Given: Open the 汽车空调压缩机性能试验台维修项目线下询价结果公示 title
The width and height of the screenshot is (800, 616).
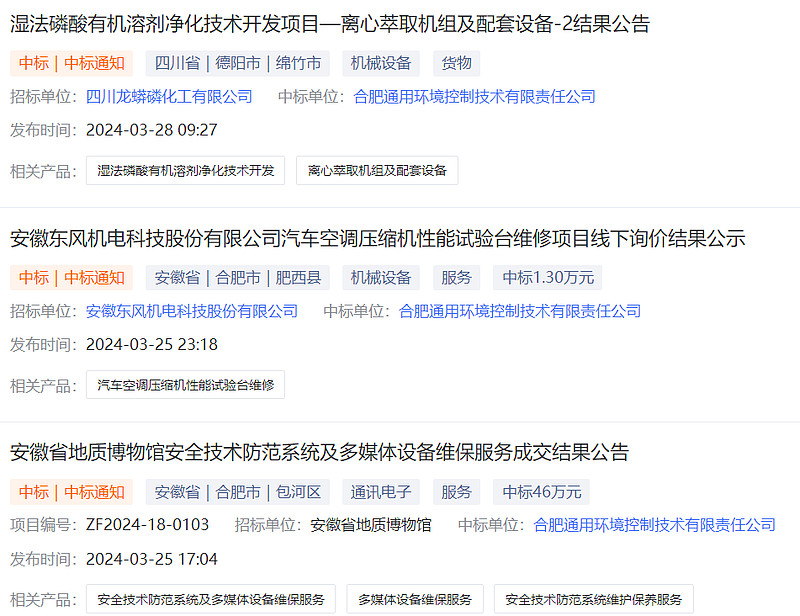Looking at the screenshot, I should (x=378, y=238).
